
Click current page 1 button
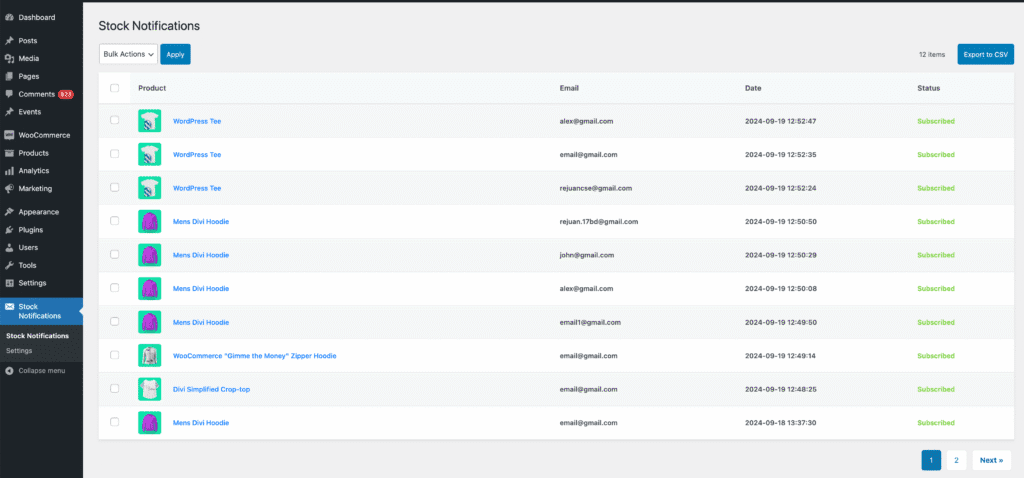[x=931, y=460]
